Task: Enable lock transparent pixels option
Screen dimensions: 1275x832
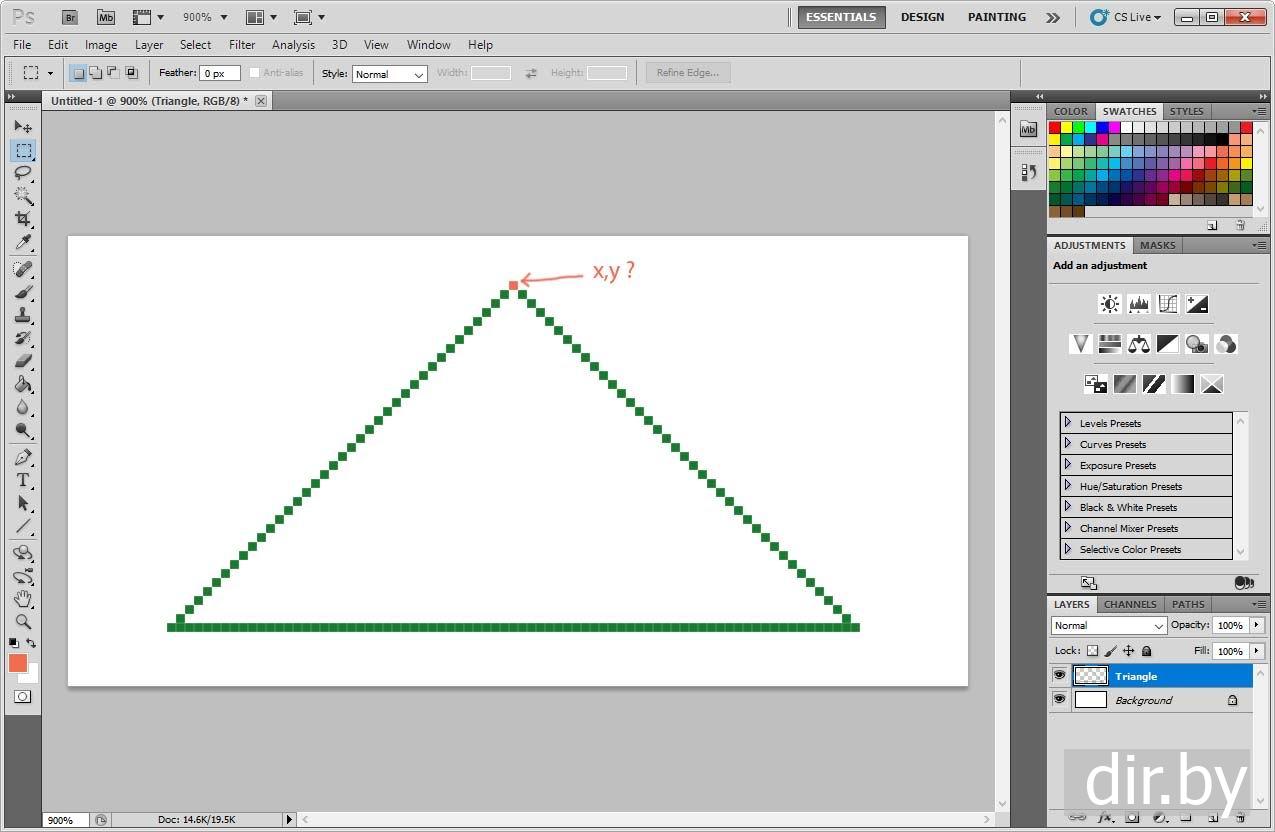Action: [x=1092, y=651]
